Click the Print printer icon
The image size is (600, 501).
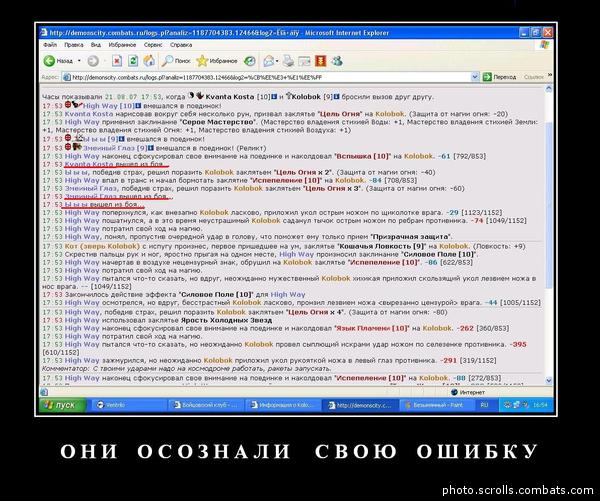click(289, 61)
